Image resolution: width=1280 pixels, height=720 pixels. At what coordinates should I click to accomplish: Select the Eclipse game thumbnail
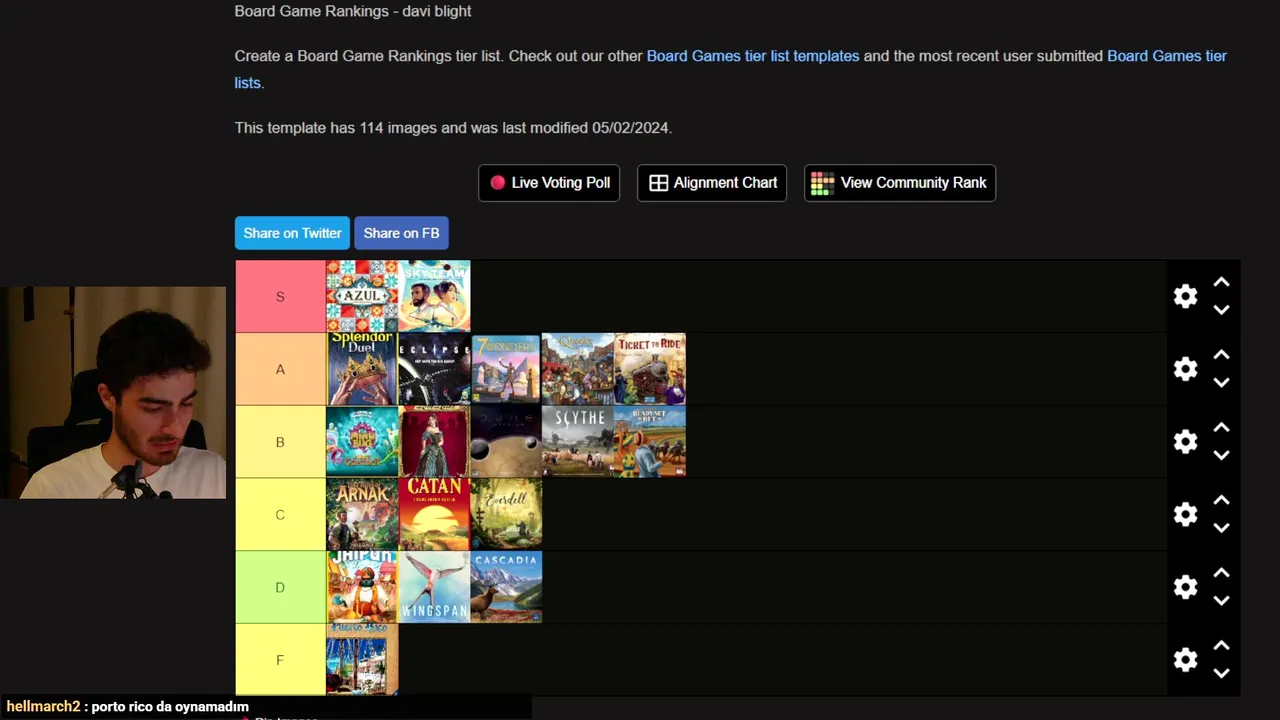(x=434, y=369)
